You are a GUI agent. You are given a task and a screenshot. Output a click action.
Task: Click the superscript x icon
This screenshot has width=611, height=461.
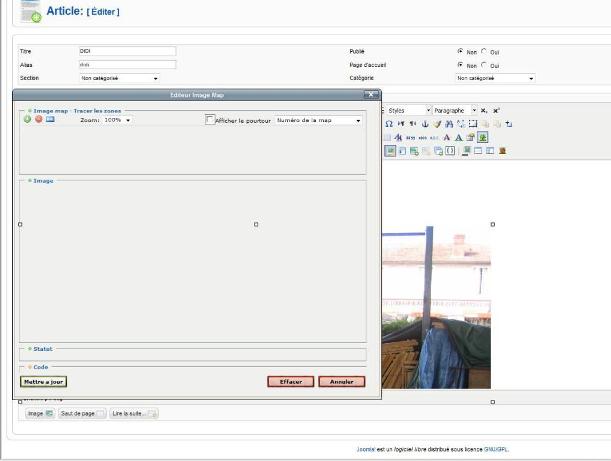(496, 110)
